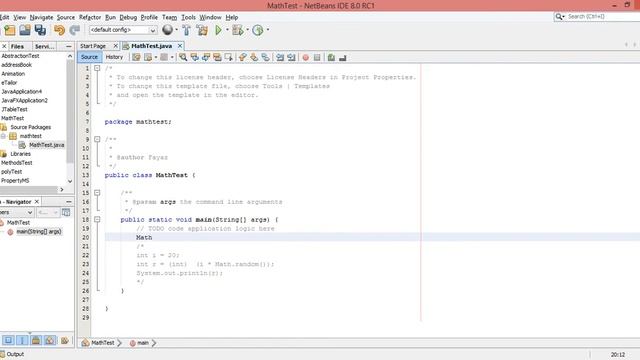
Task: Comment out the selected lines
Action: [x=331, y=58]
